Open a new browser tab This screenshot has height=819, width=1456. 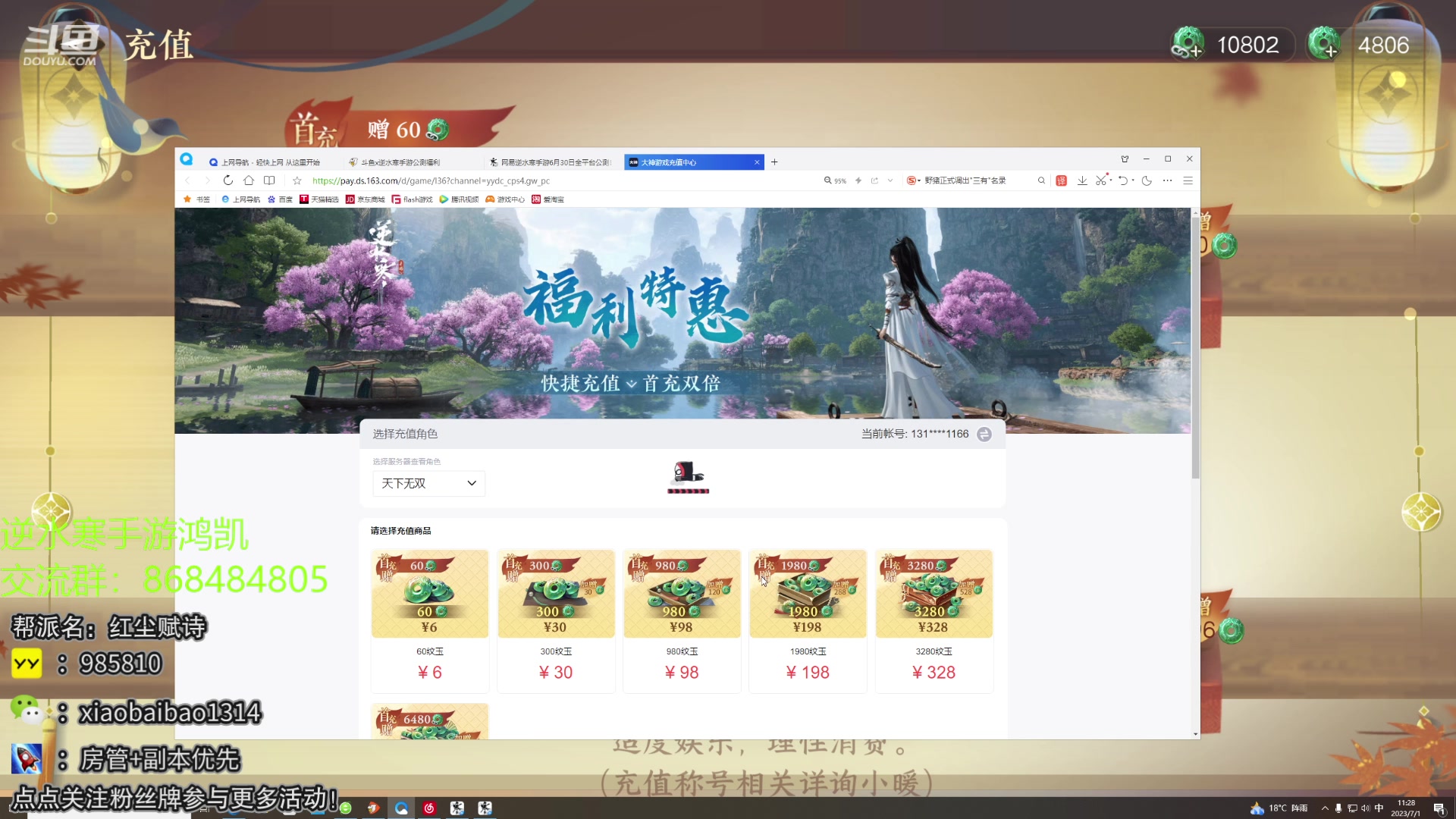774,162
